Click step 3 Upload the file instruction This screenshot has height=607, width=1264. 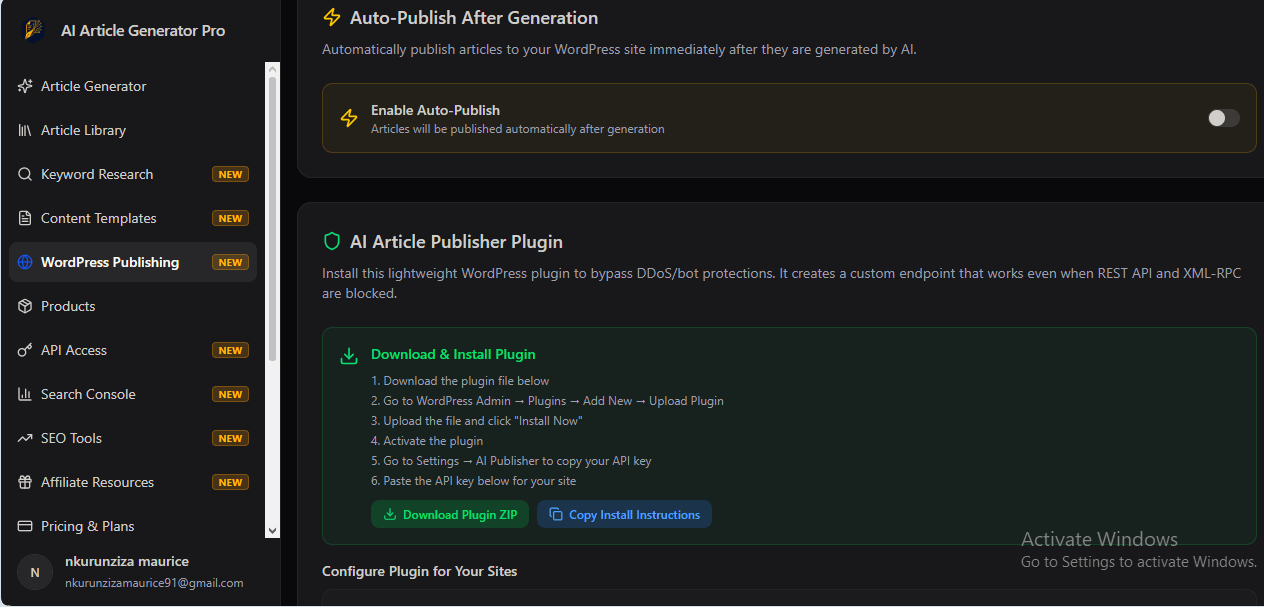(x=477, y=421)
